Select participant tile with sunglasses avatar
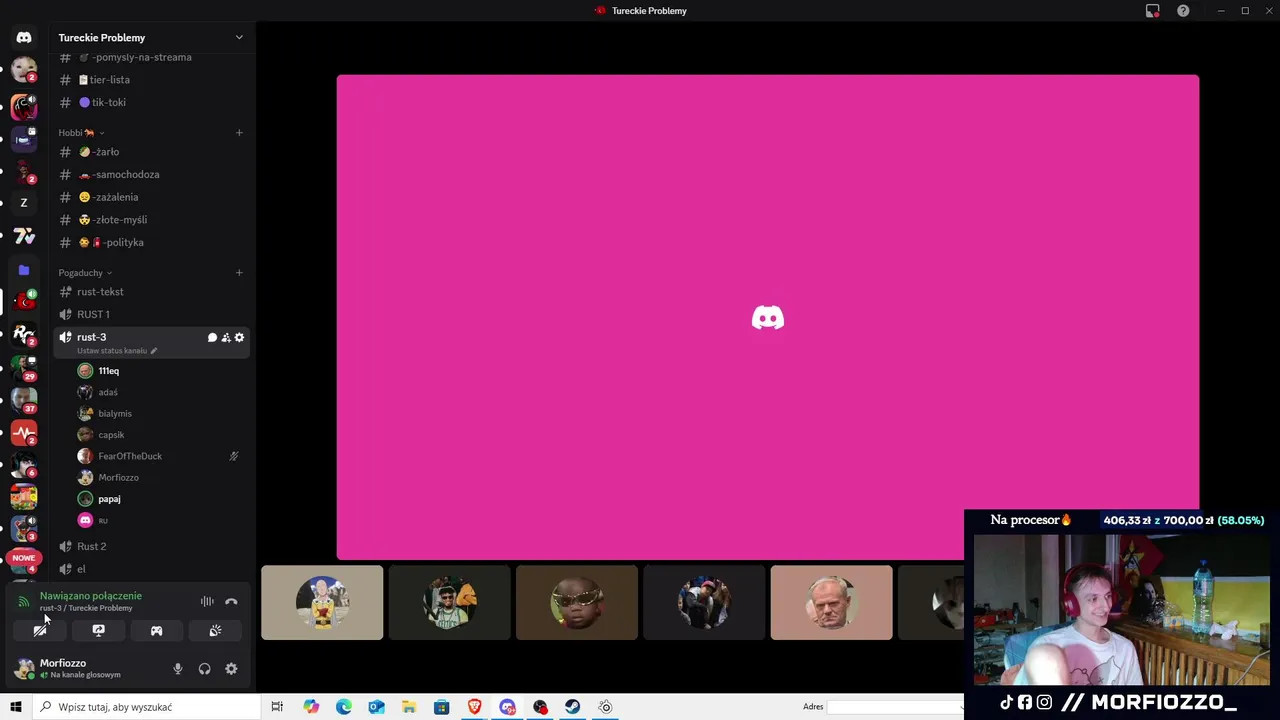1280x720 pixels. click(577, 603)
